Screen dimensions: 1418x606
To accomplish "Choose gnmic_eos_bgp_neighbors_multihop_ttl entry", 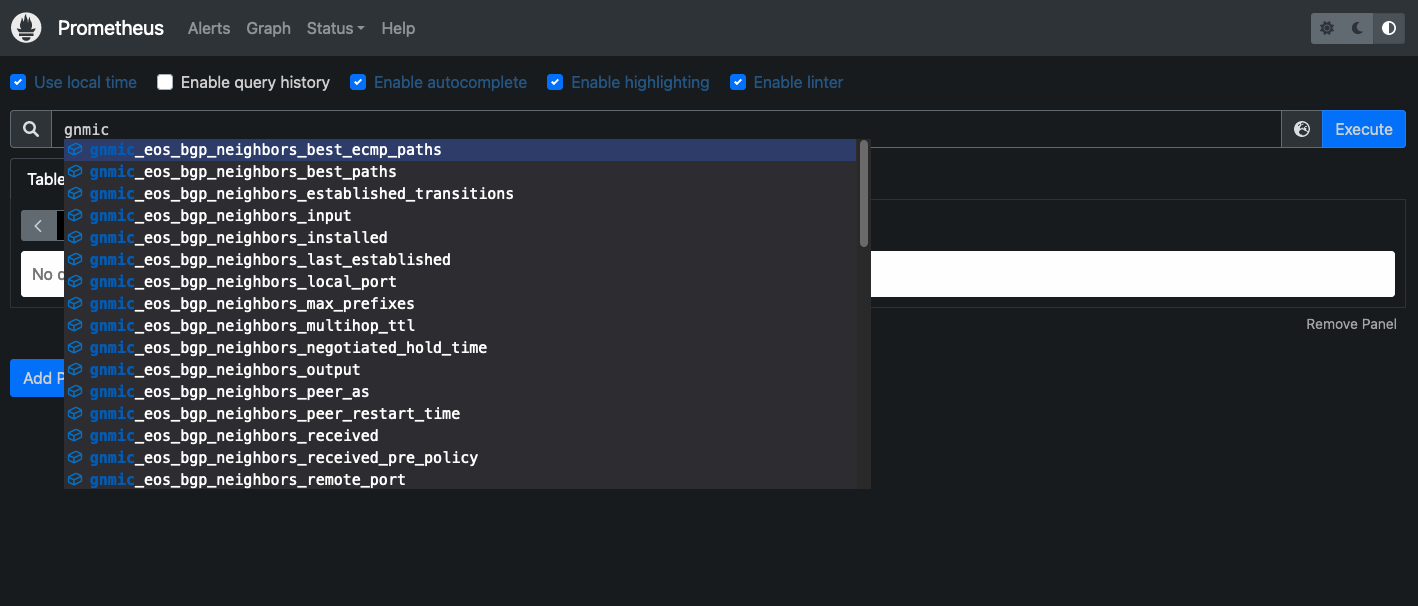I will 461,326.
